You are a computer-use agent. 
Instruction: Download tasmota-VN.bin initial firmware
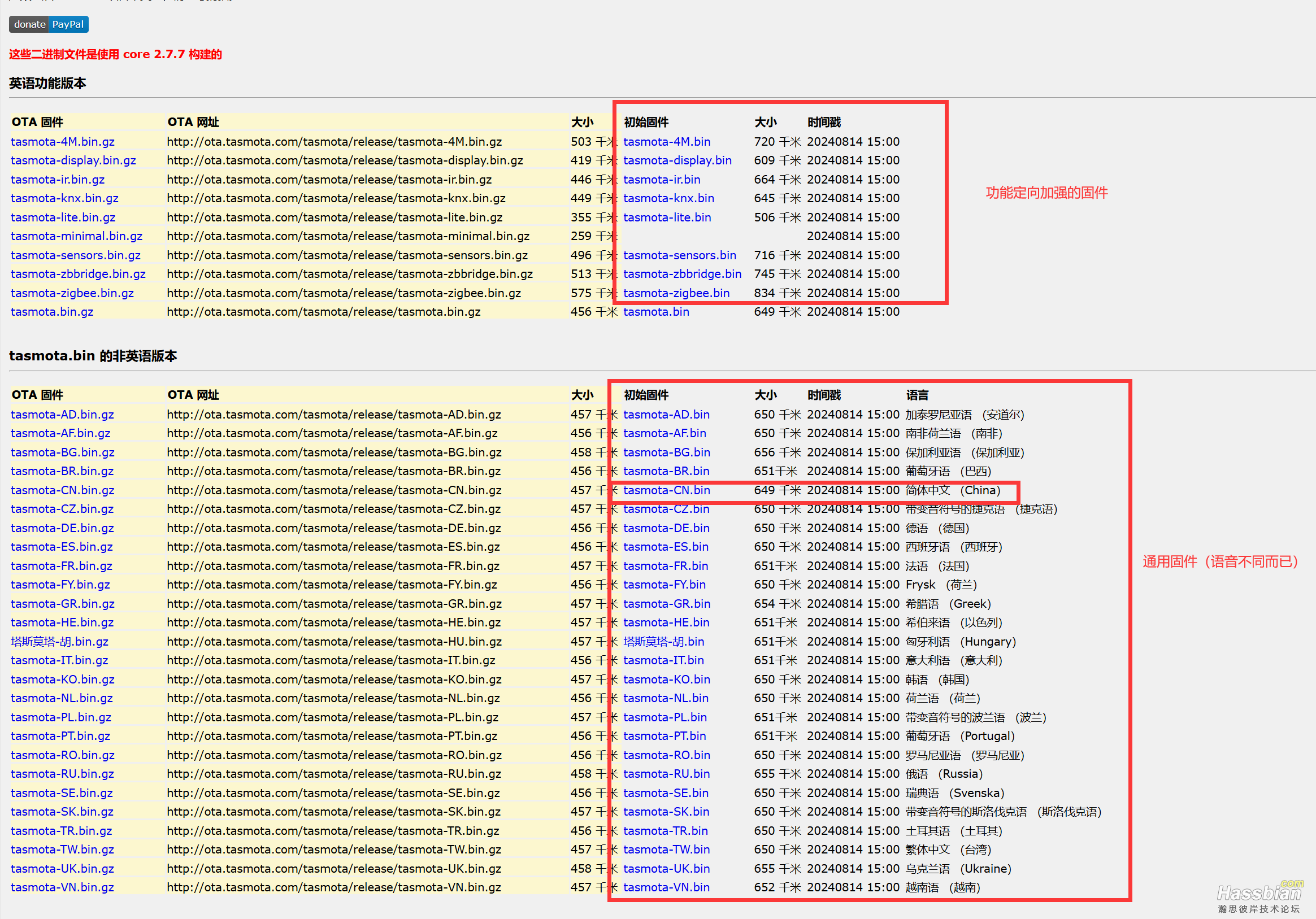(667, 887)
